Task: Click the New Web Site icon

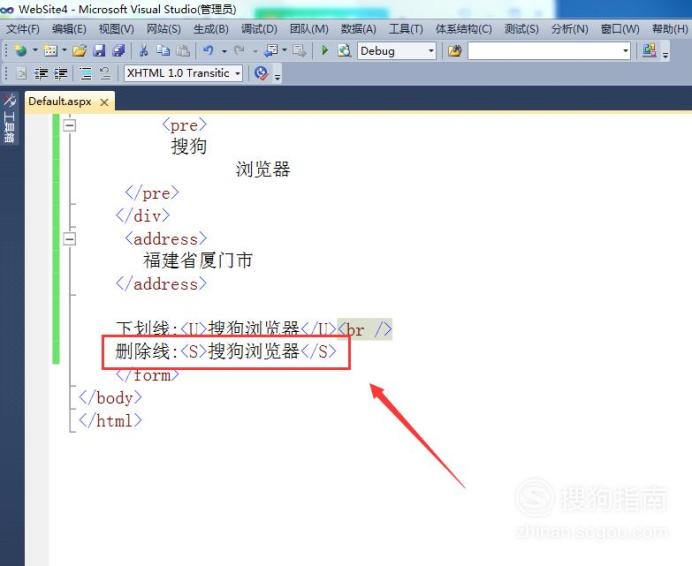Action: tap(20, 51)
